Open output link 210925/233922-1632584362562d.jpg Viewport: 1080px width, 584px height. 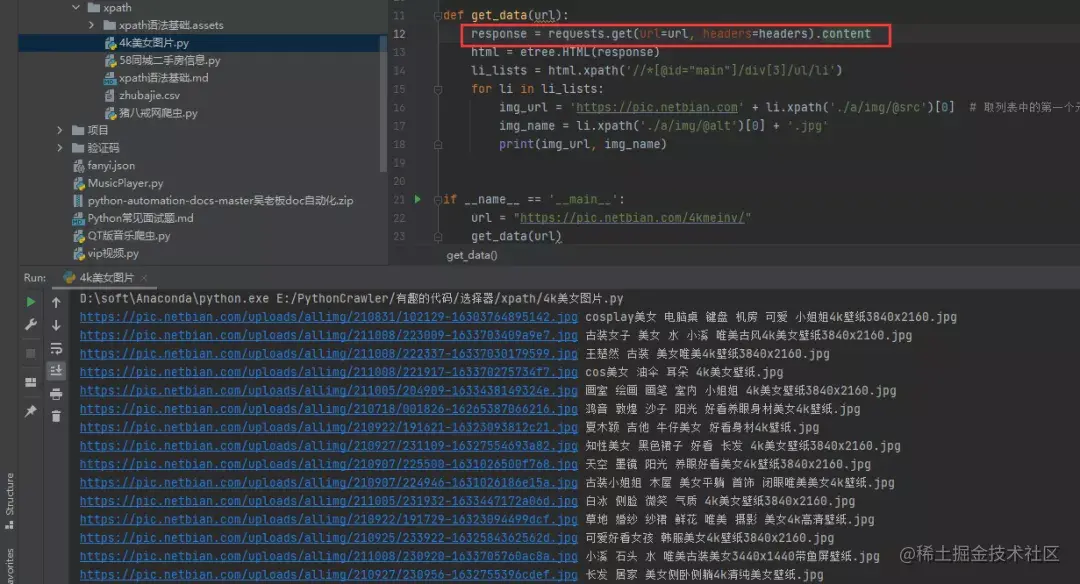tap(329, 538)
